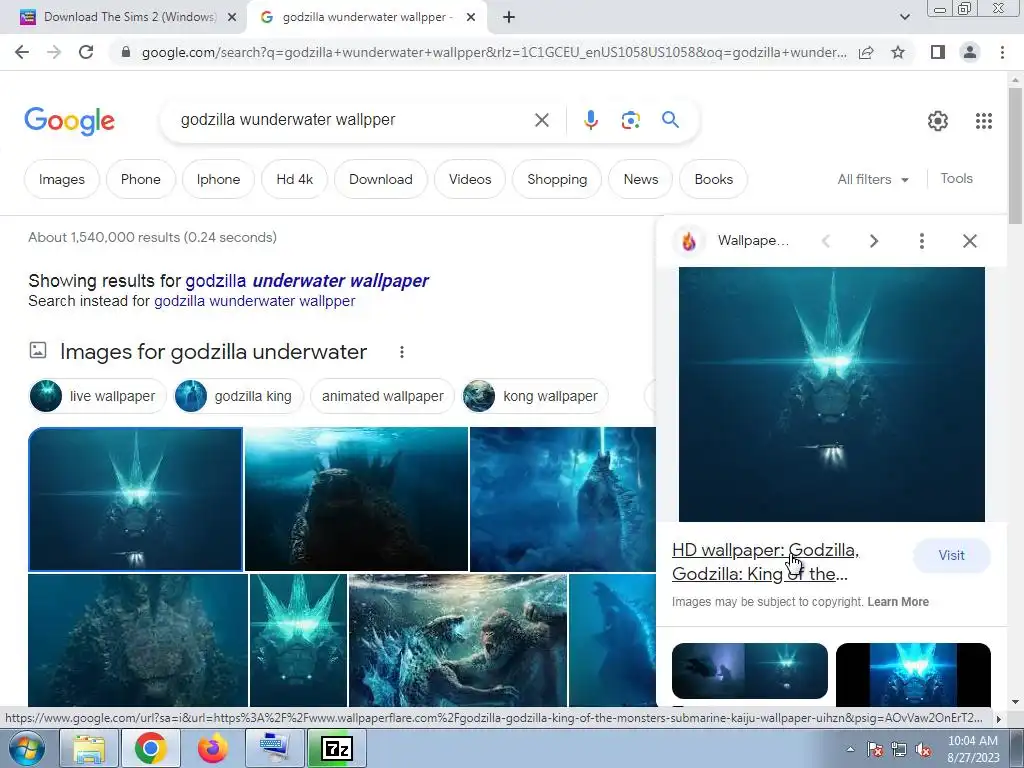The image size is (1024, 768).
Task: Go to Google homepage via logo
Action: [69, 121]
